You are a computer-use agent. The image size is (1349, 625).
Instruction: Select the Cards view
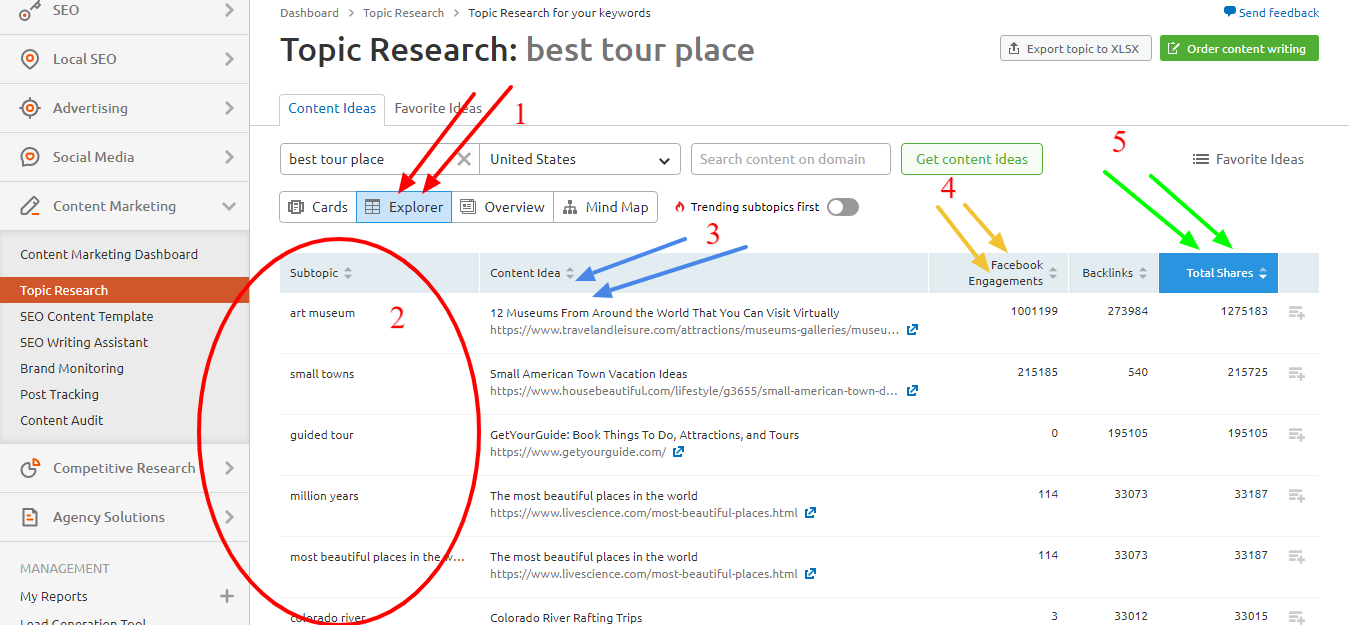click(318, 207)
